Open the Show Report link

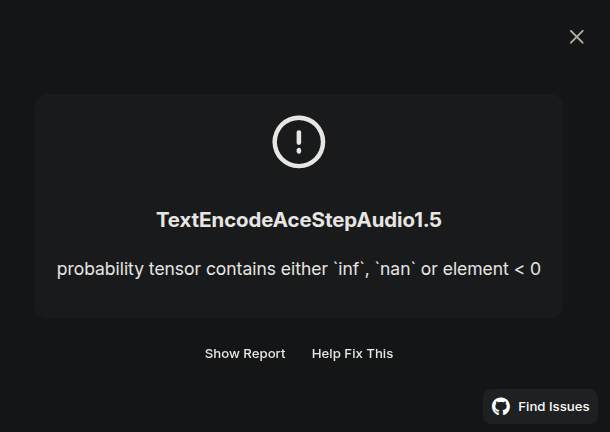(x=245, y=354)
